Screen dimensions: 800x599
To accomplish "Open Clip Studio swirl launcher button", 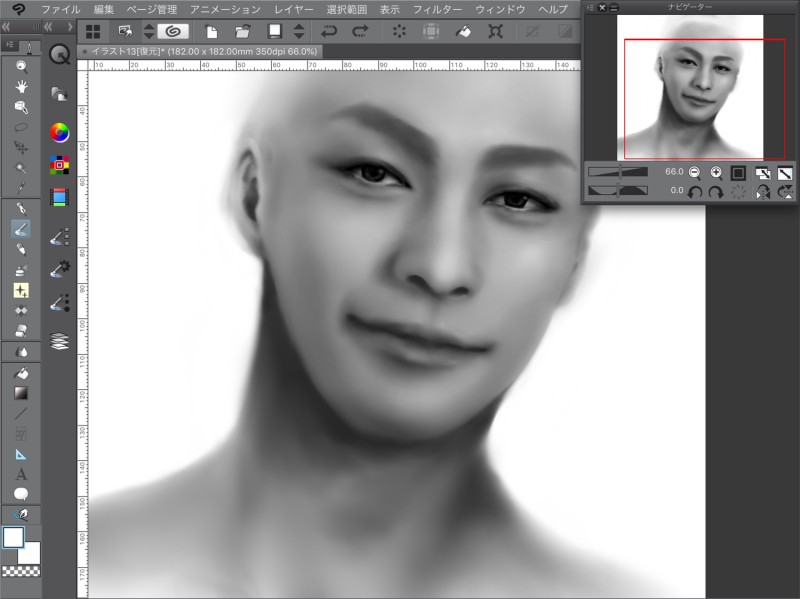I will 173,32.
